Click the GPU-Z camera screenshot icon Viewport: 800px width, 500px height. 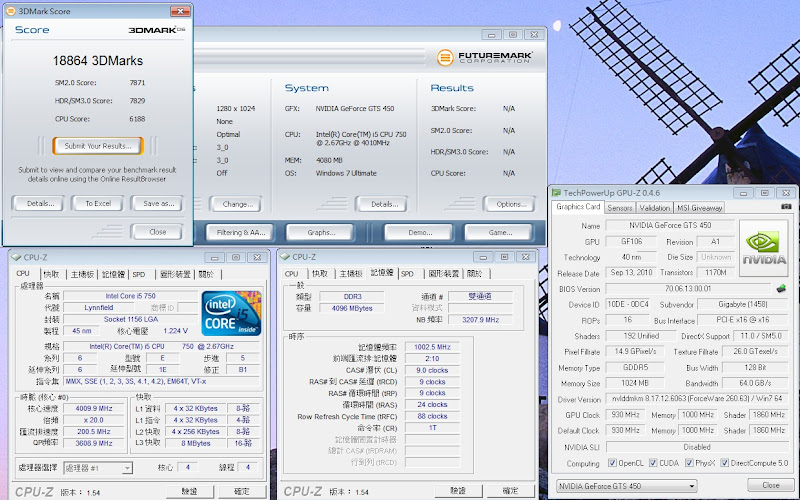click(786, 207)
